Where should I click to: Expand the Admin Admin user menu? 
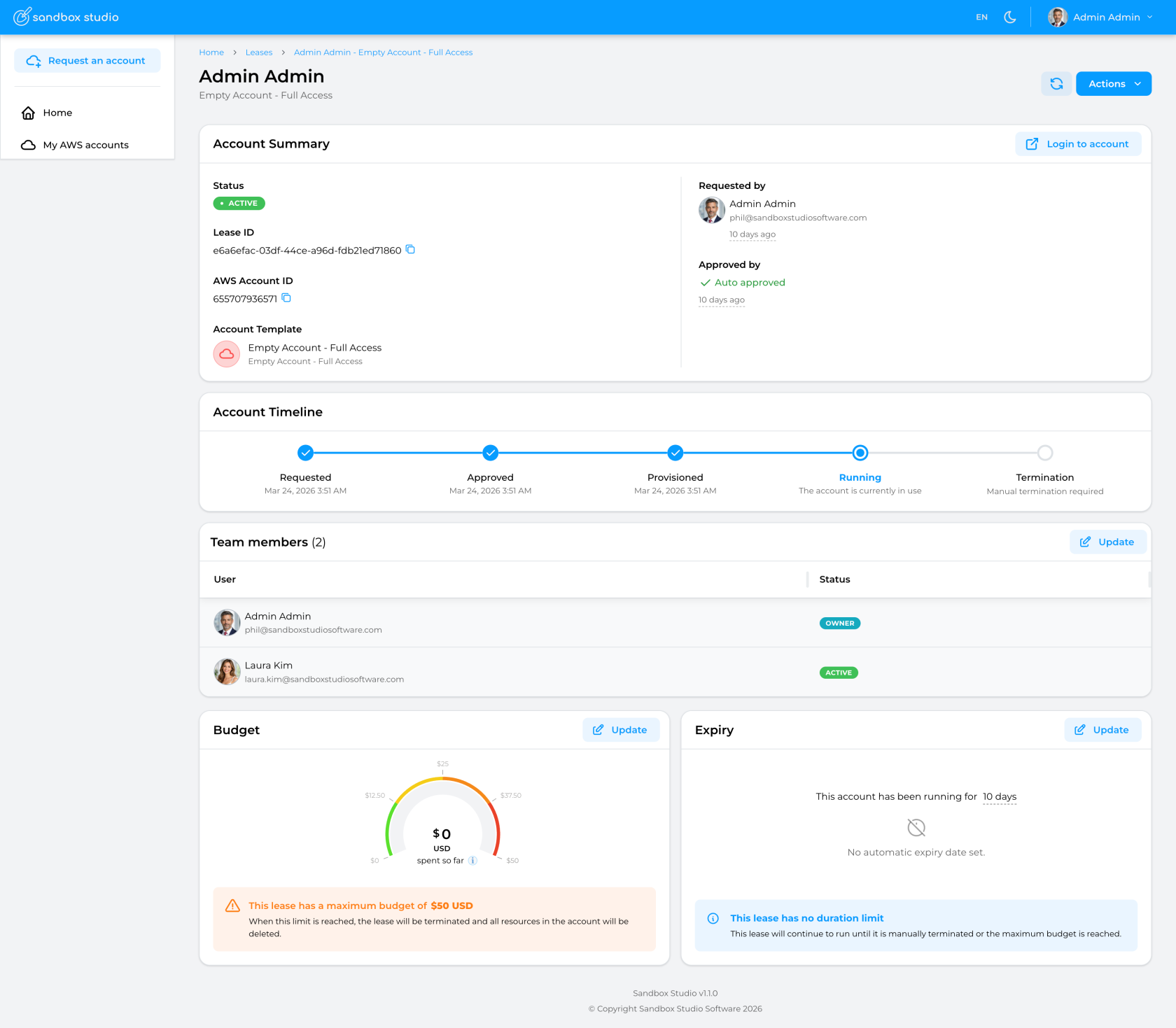point(1100,17)
